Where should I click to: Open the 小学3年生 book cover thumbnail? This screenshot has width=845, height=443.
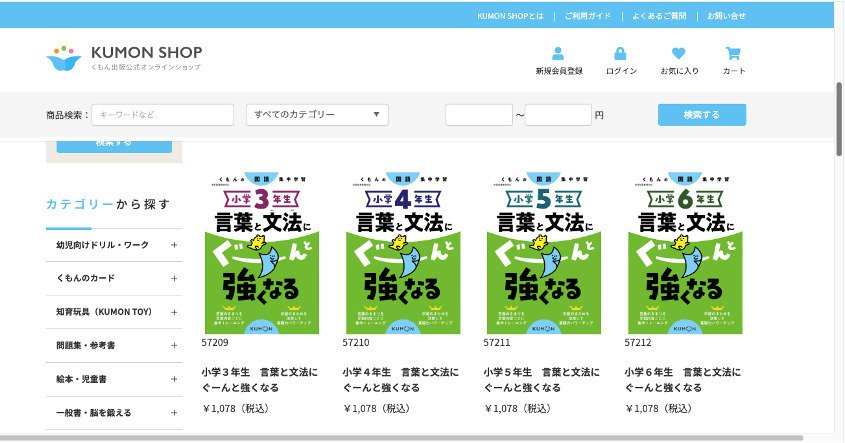(x=262, y=253)
